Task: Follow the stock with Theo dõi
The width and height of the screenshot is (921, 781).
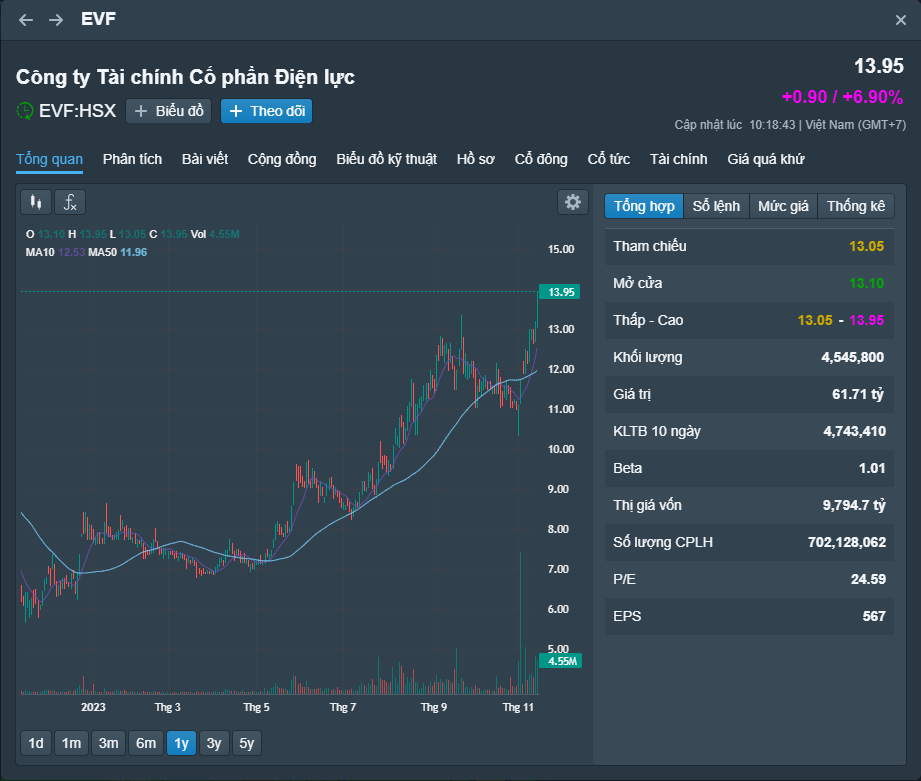Action: [x=267, y=111]
